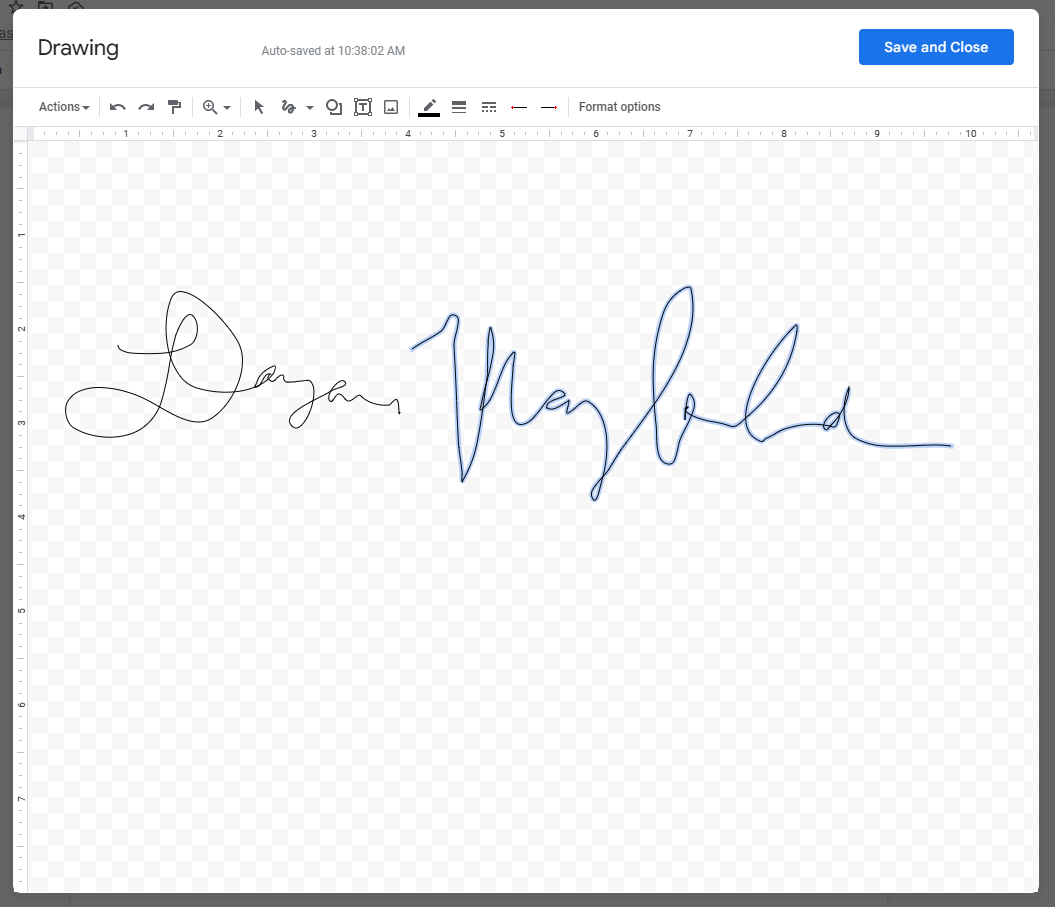This screenshot has height=907, width=1055.
Task: Click the Redo icon
Action: pos(146,107)
